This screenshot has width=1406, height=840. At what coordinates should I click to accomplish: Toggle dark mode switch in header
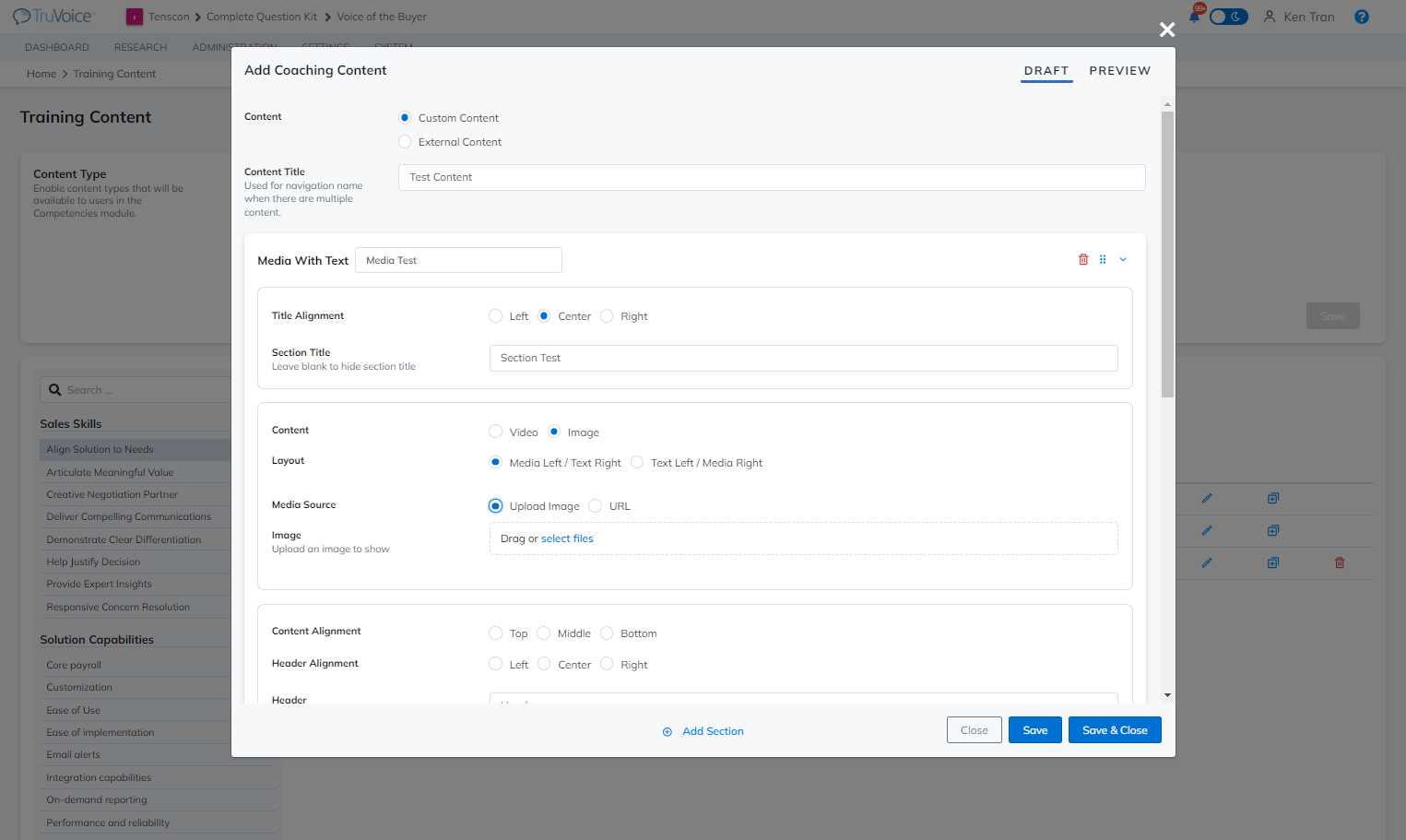(x=1229, y=17)
